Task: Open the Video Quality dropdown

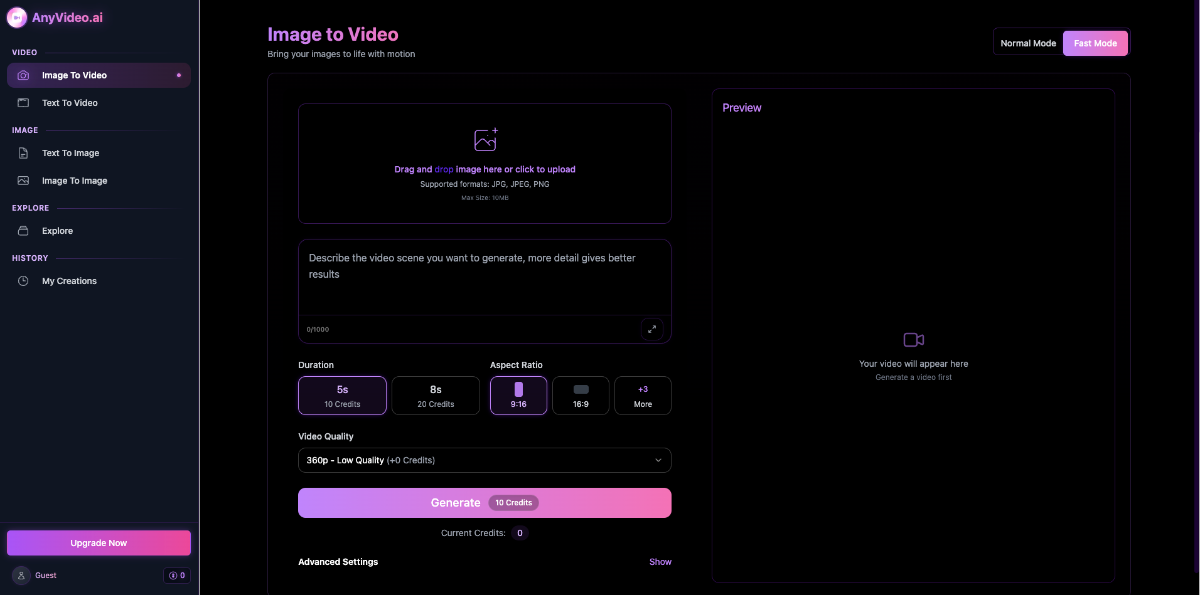Action: [x=484, y=460]
